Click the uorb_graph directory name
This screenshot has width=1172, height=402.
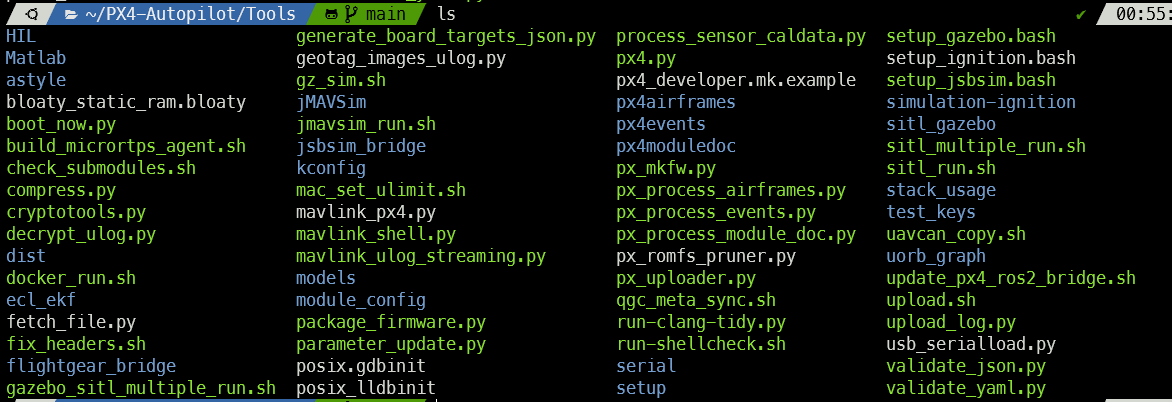click(935, 256)
